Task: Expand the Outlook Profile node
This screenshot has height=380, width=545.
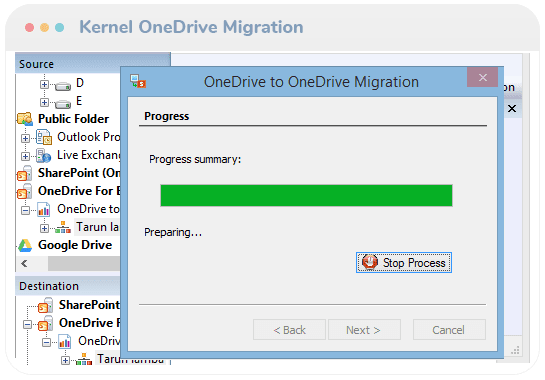Action: click(25, 138)
